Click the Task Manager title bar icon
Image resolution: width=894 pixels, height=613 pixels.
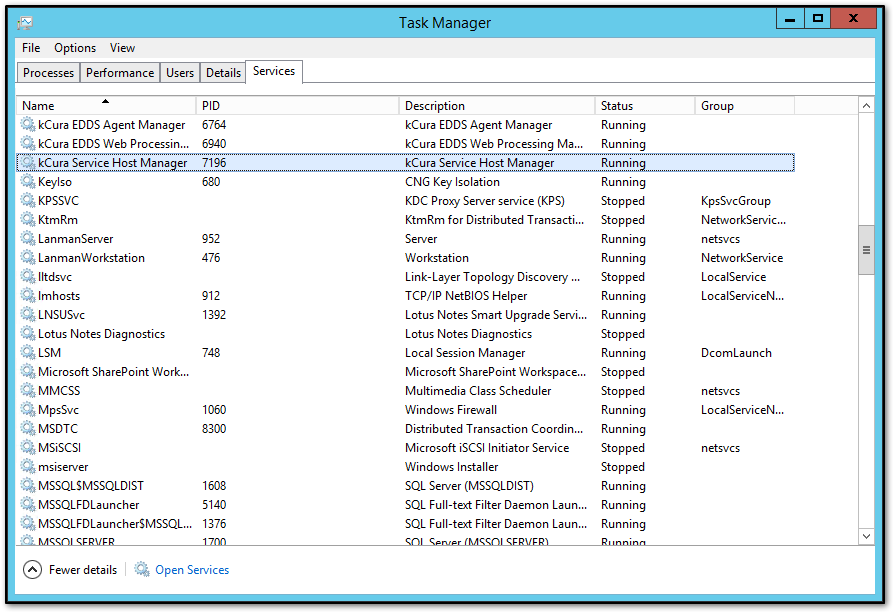pos(25,23)
